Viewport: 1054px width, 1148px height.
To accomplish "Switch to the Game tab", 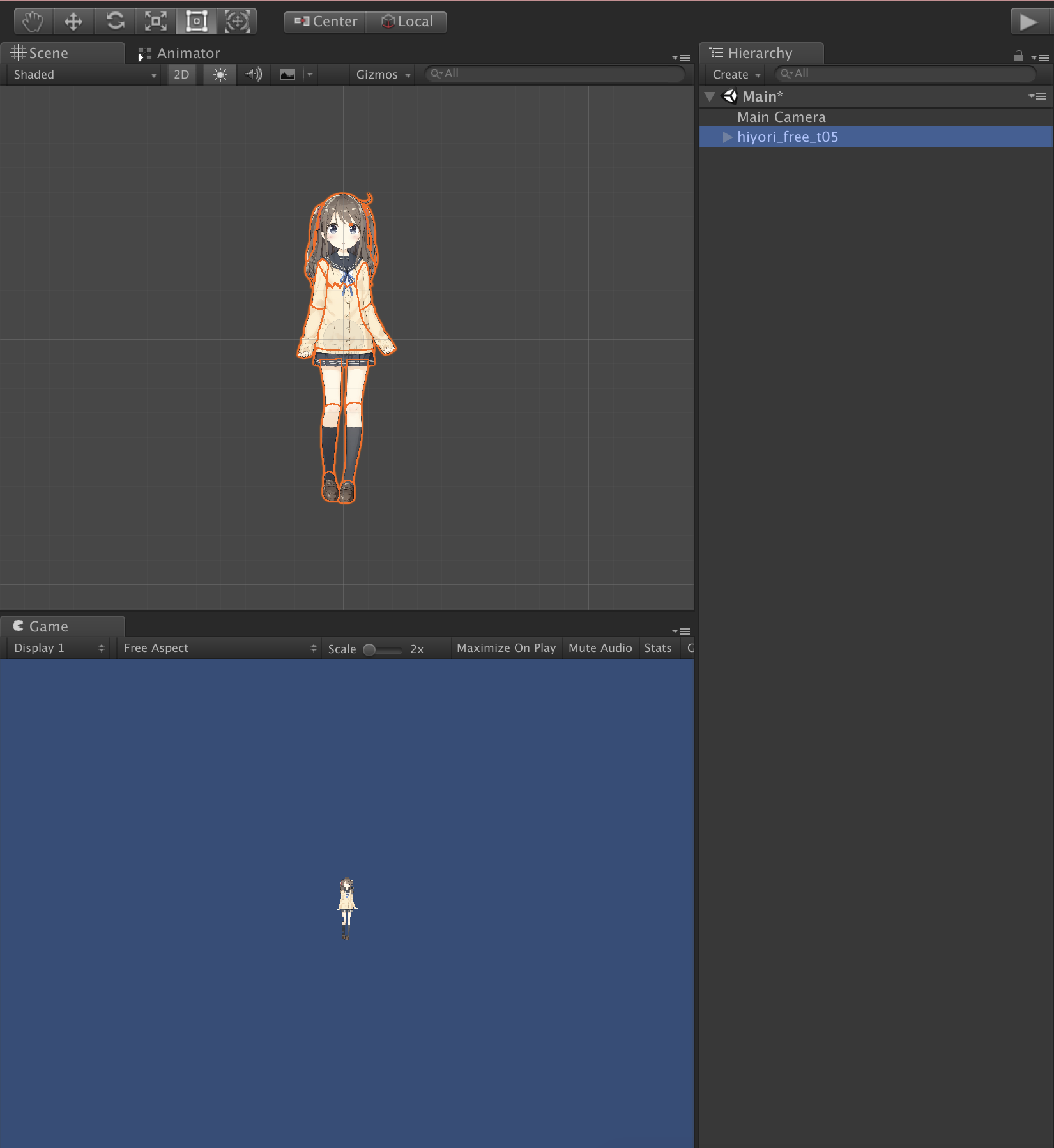I will (62, 626).
